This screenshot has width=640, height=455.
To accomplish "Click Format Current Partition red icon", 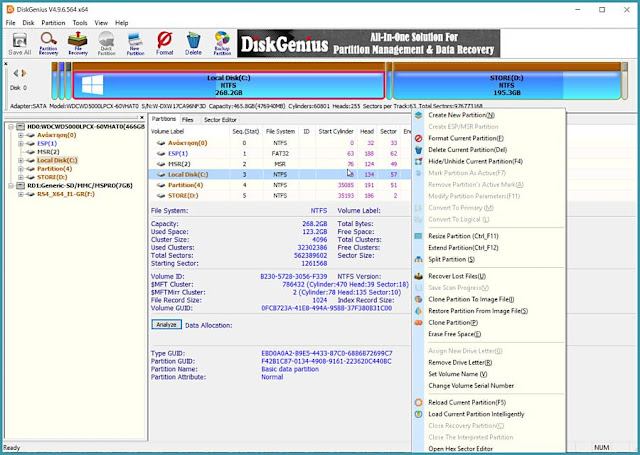I will click(418, 138).
